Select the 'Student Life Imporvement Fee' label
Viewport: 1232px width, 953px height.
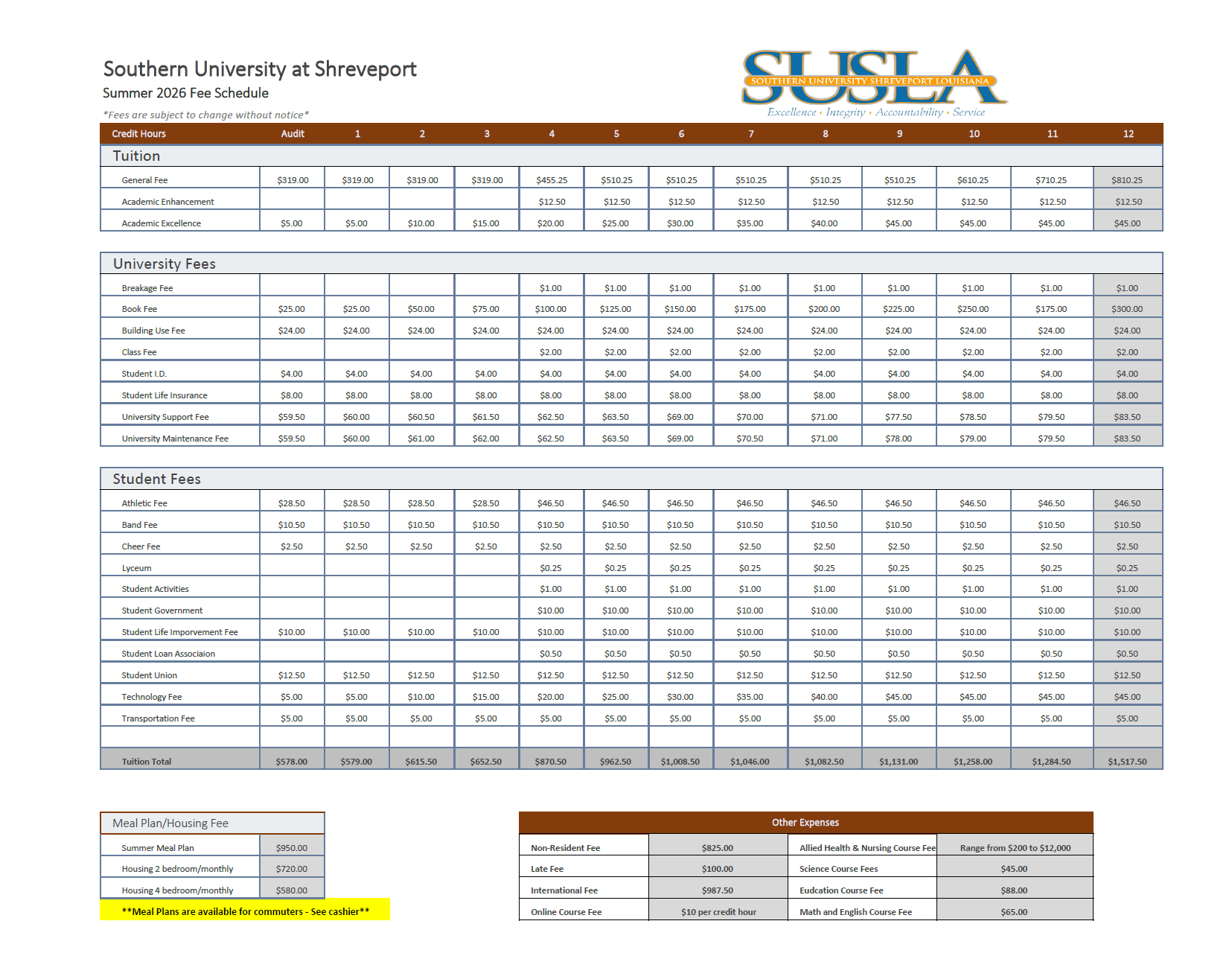tap(179, 632)
